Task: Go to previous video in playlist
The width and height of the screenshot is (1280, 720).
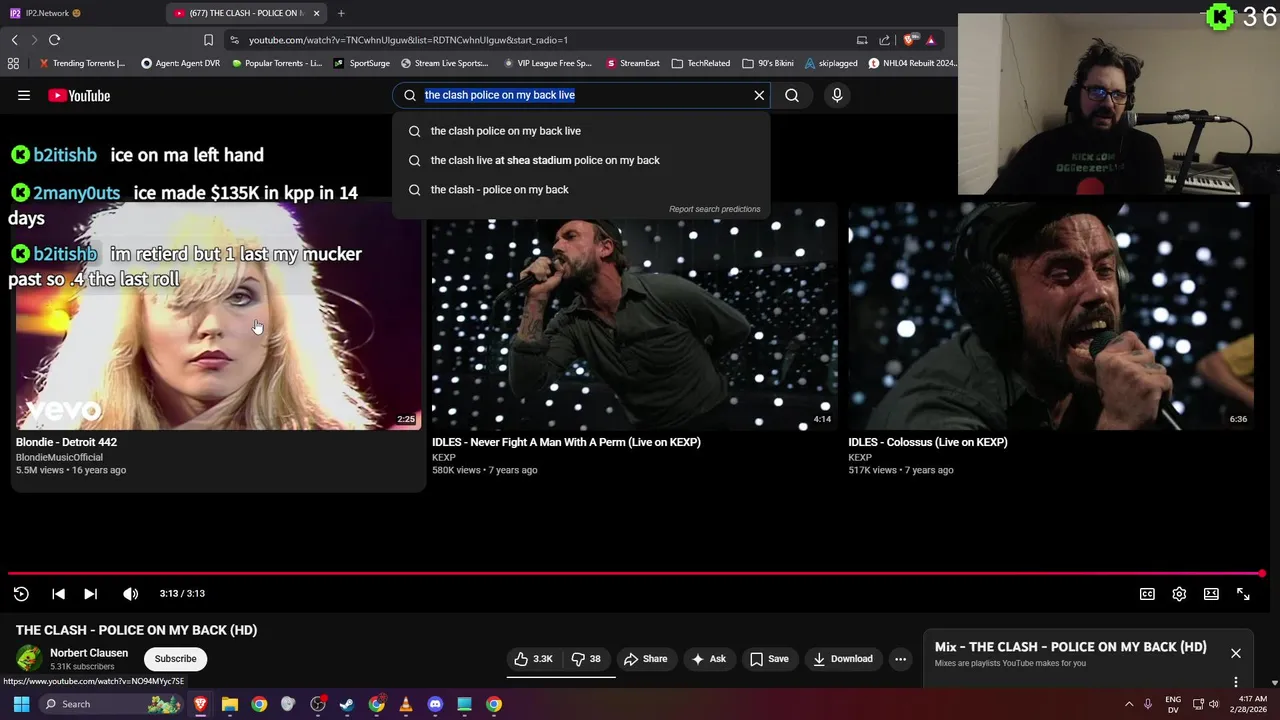Action: tap(58, 593)
